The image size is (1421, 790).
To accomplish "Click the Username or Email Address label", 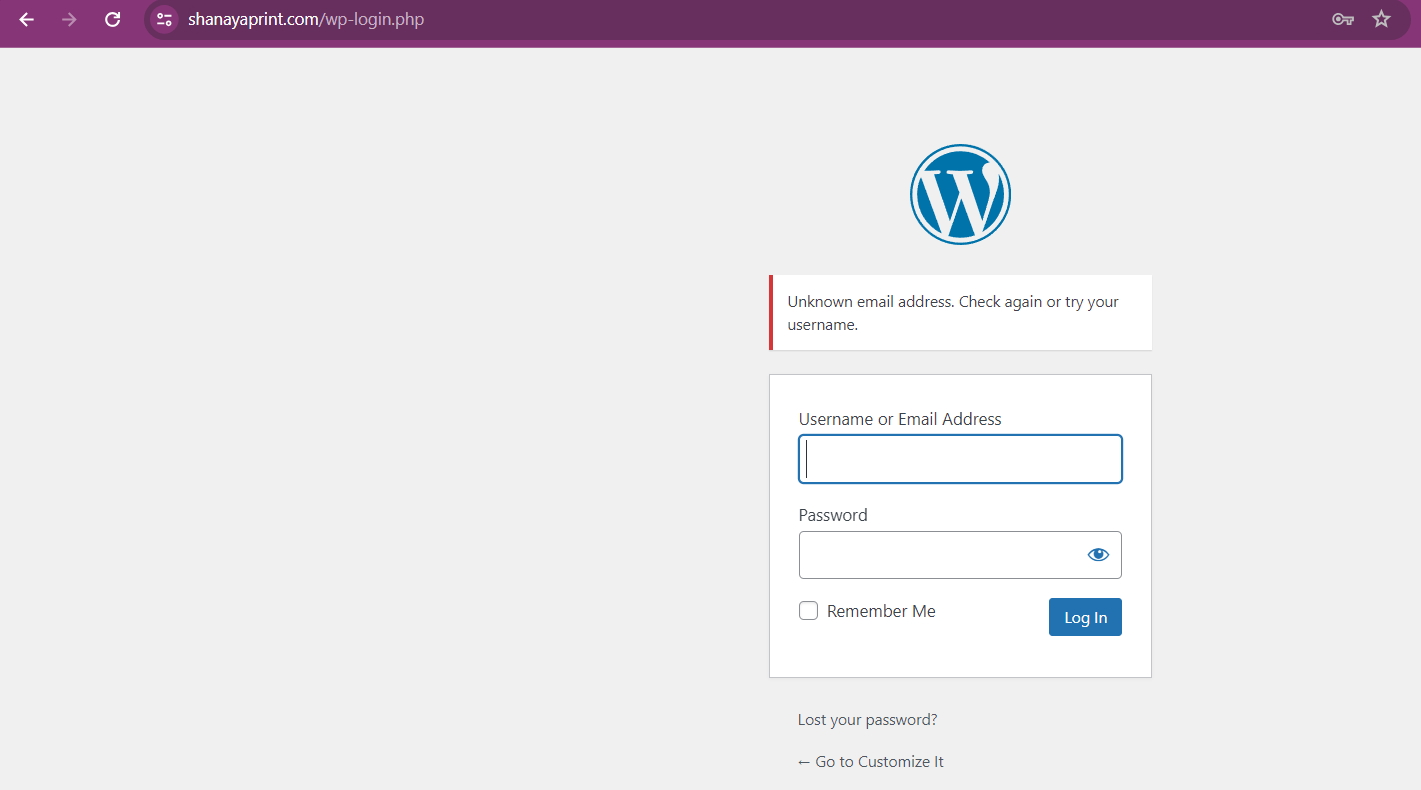I will [900, 419].
